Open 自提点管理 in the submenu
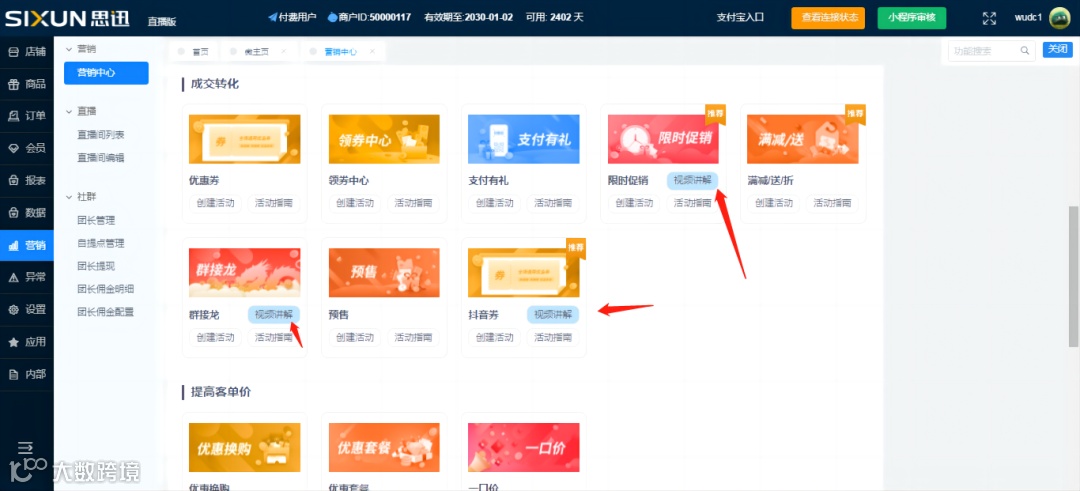The height and width of the screenshot is (491, 1080). coord(101,243)
